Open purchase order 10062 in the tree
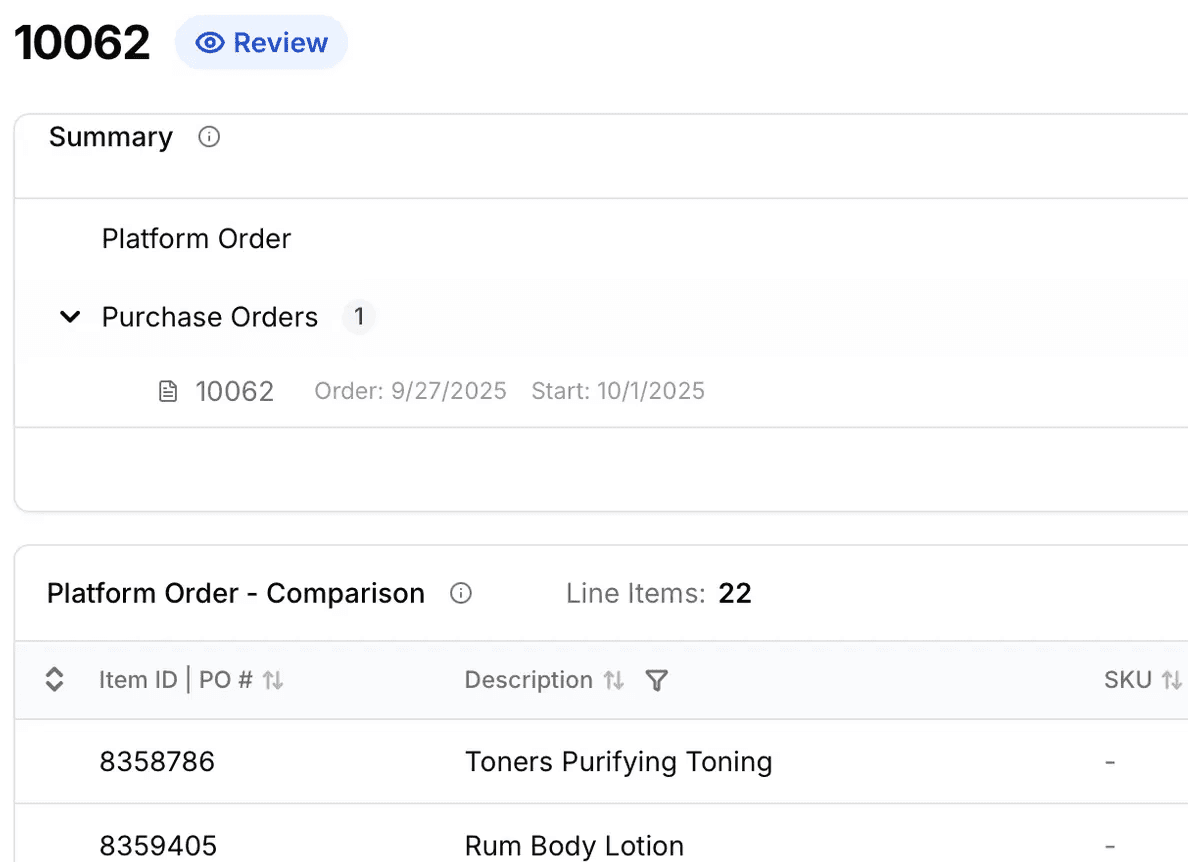 [235, 391]
